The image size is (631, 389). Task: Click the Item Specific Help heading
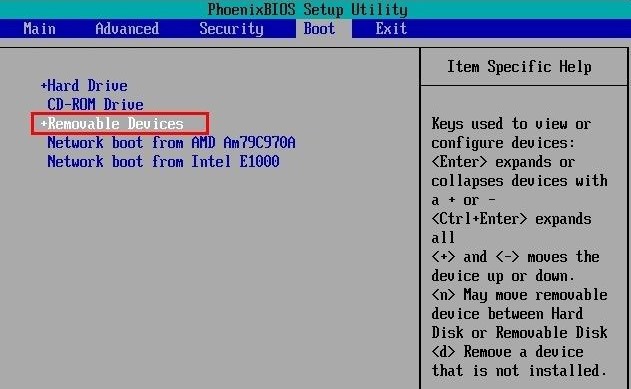coord(520,66)
